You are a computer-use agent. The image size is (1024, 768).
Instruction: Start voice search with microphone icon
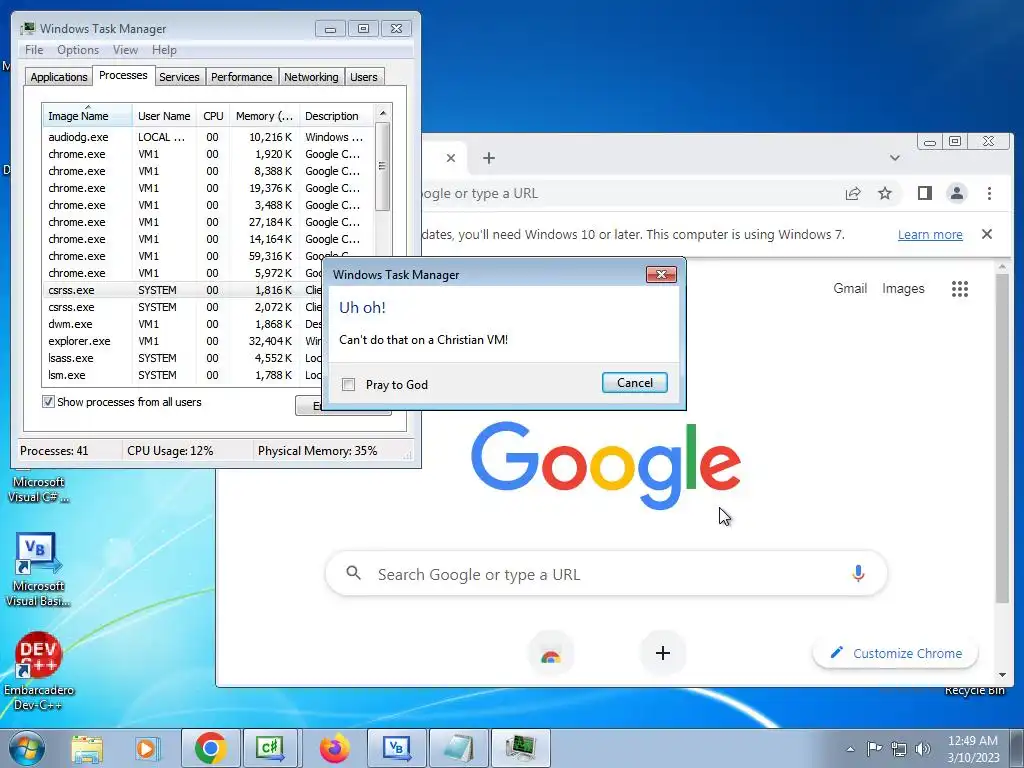click(x=858, y=573)
